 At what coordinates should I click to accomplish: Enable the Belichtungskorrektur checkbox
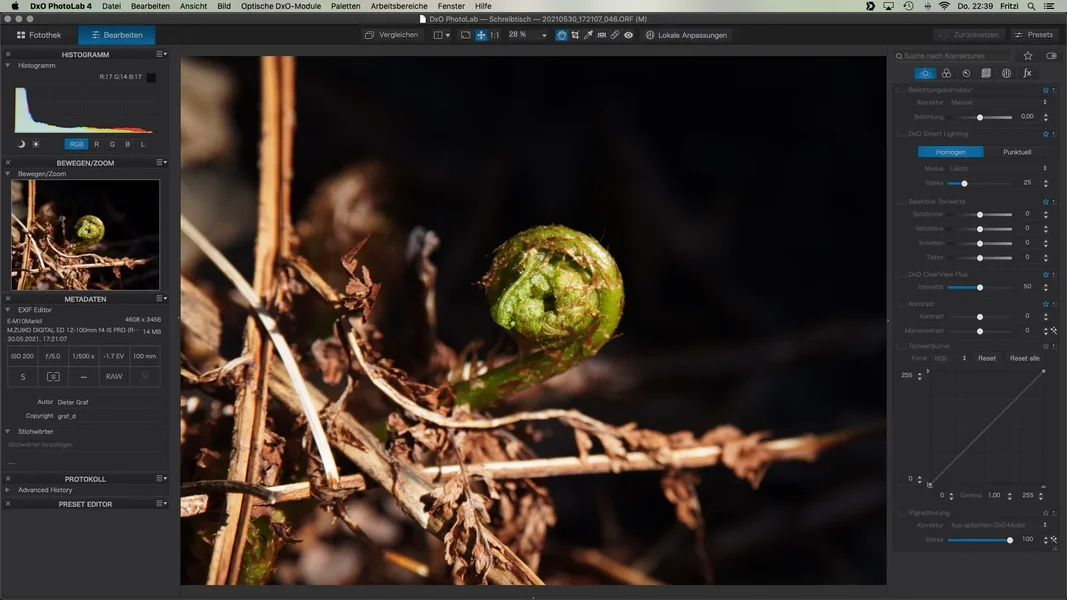pos(902,90)
